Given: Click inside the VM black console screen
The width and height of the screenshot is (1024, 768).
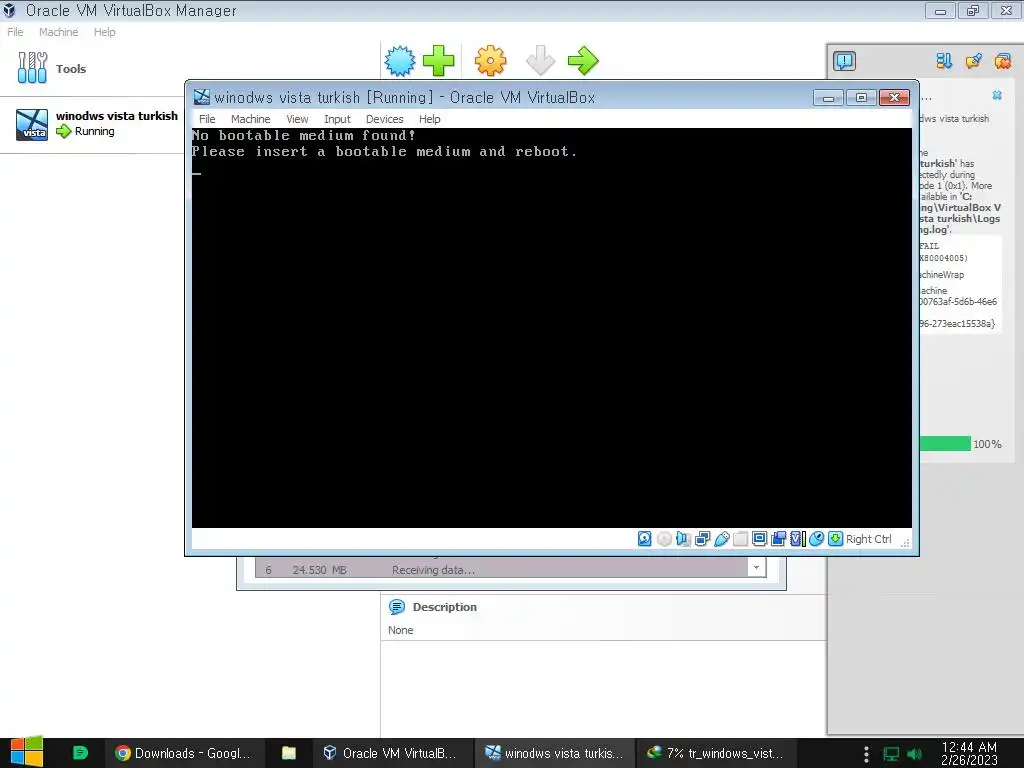Looking at the screenshot, I should pyautogui.click(x=552, y=328).
